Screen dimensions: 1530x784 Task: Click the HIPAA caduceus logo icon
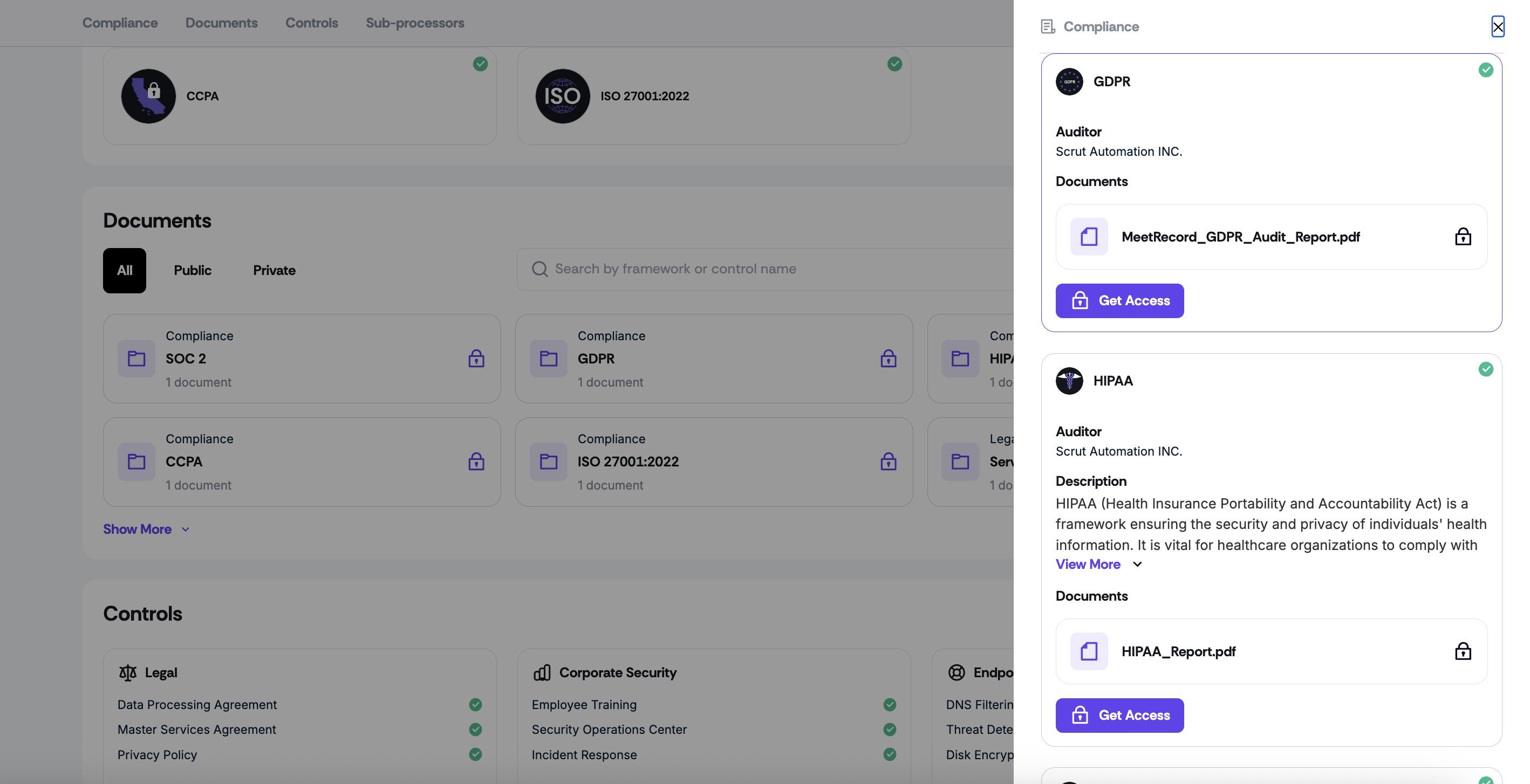click(x=1069, y=381)
